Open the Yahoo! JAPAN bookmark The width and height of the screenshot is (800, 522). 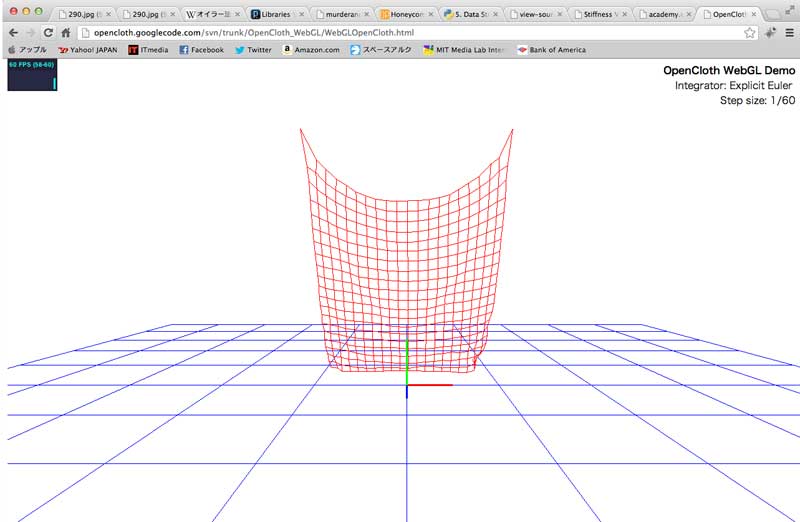point(89,49)
